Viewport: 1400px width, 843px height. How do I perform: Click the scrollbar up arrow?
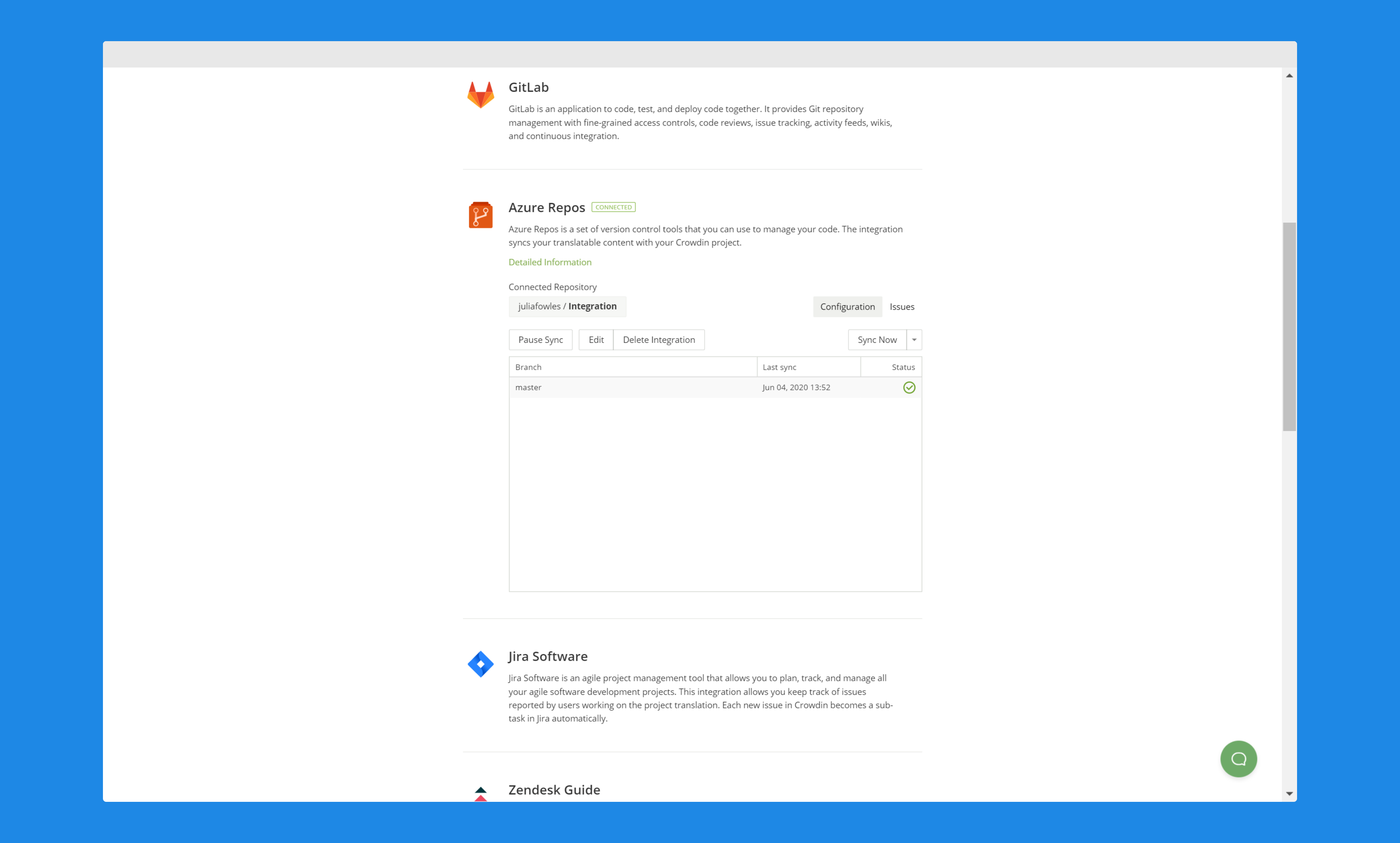pyautogui.click(x=1289, y=76)
